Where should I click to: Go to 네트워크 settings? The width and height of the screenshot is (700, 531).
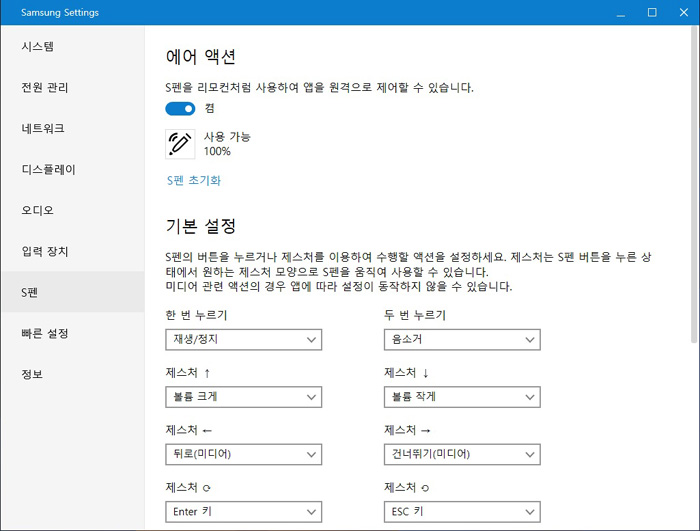click(x=73, y=129)
